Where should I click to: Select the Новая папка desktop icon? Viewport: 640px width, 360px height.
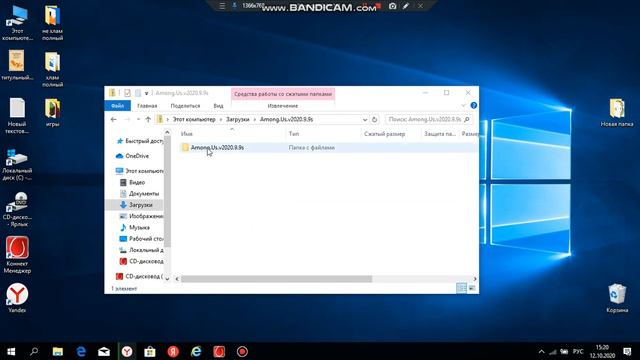[617, 113]
